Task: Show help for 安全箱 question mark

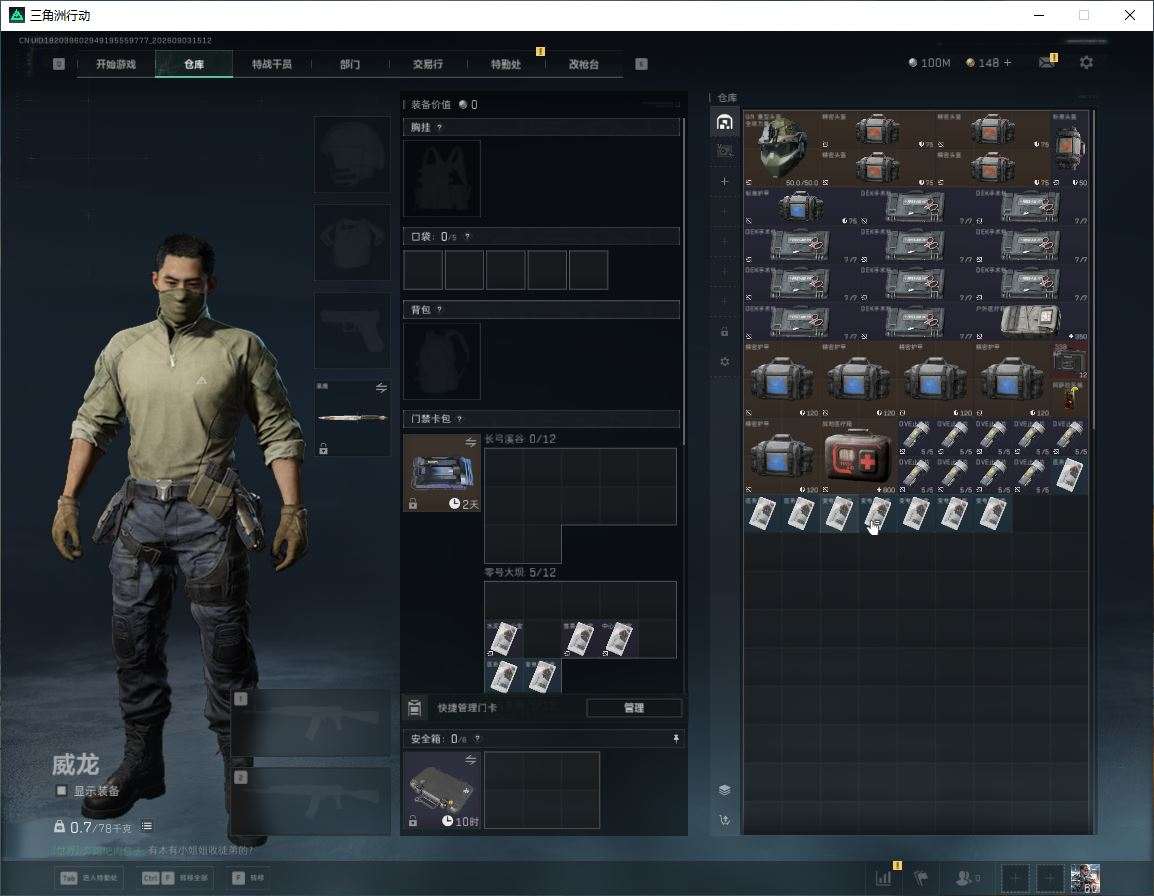Action: coord(477,738)
